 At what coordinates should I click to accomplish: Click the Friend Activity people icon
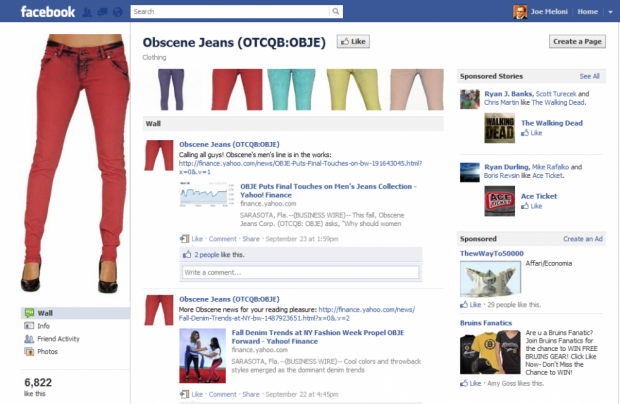(29, 339)
